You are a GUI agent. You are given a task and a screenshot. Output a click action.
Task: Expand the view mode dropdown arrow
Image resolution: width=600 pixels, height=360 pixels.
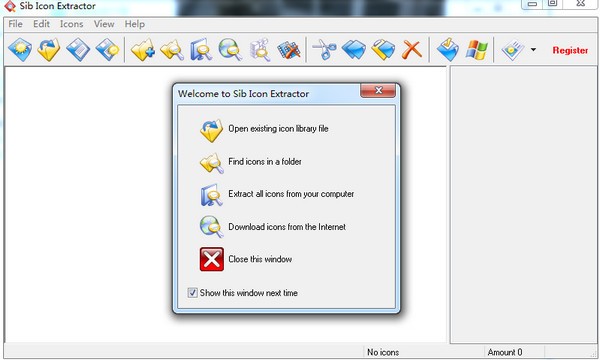[533, 50]
